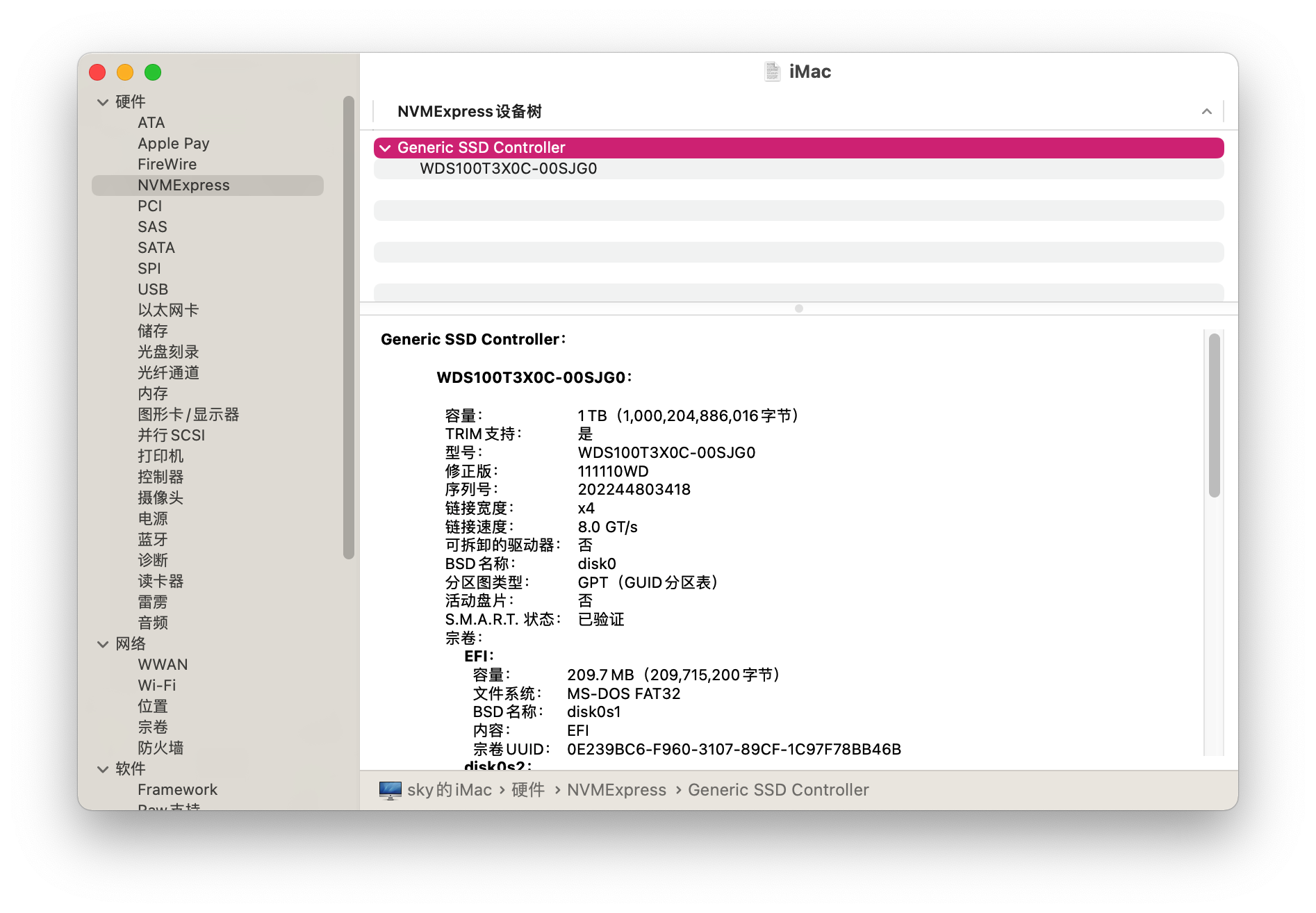Image resolution: width=1316 pixels, height=913 pixels.
Task: Click the detail pane vertical scrollbar
Action: [x=1214, y=416]
